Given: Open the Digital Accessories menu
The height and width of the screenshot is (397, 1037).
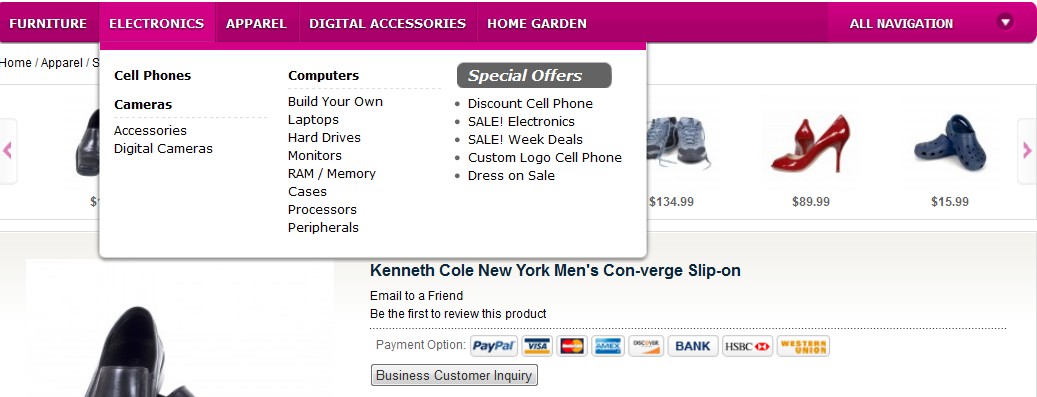Looking at the screenshot, I should click(x=388, y=23).
